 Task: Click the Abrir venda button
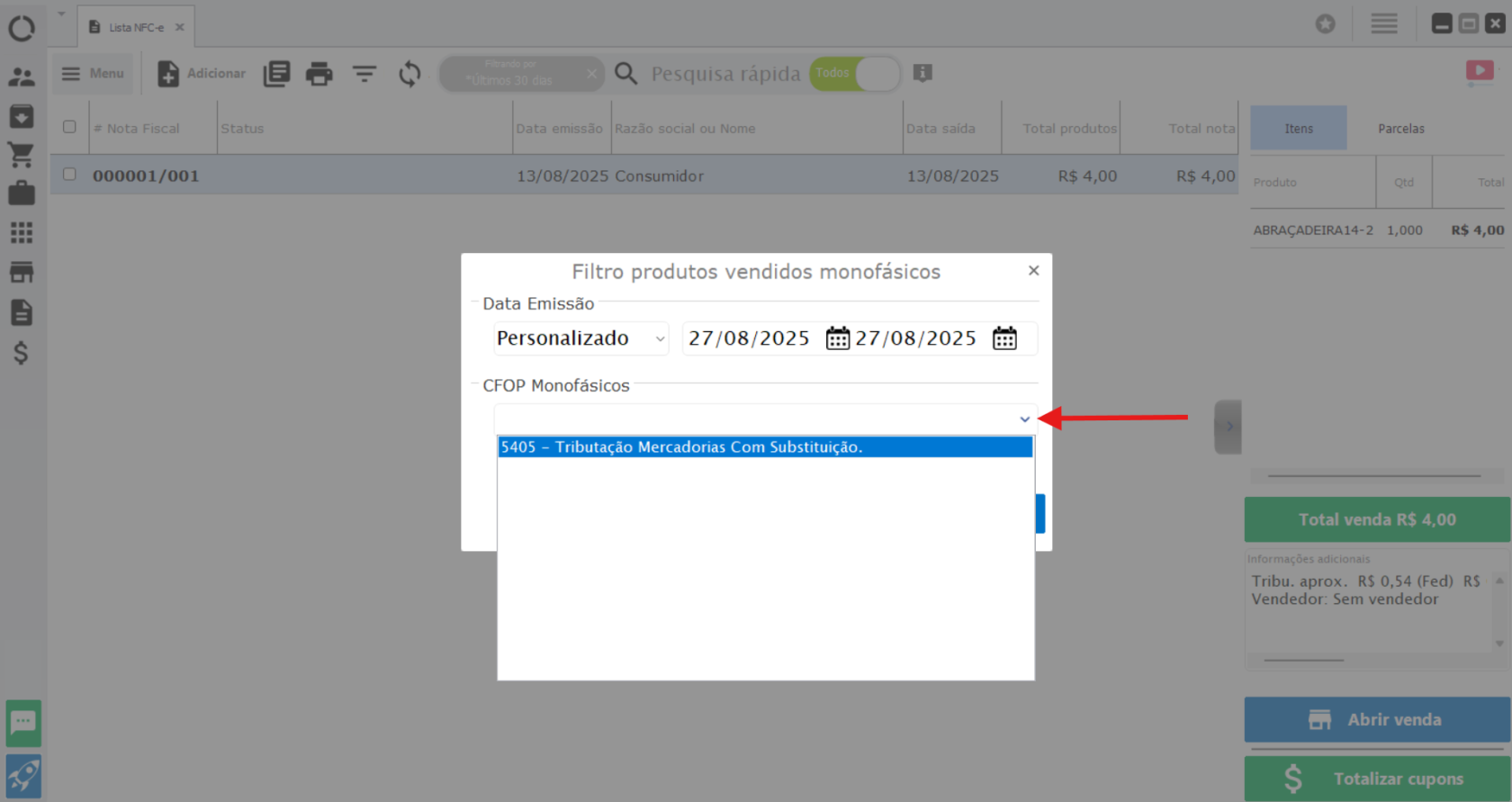click(1376, 719)
